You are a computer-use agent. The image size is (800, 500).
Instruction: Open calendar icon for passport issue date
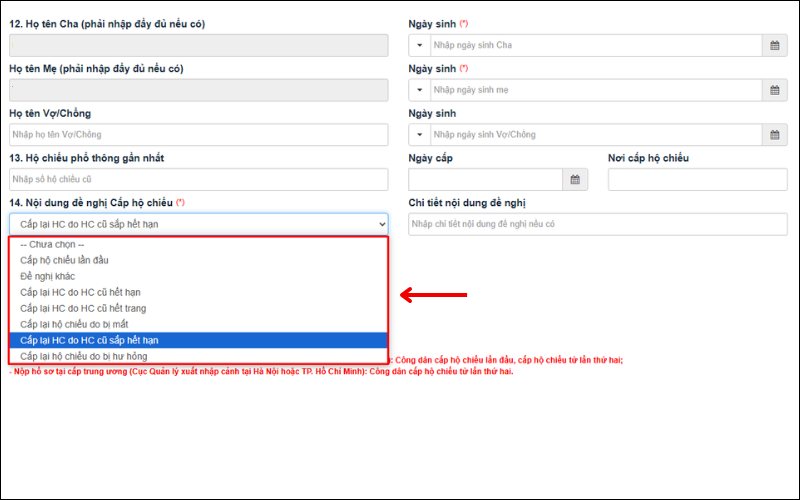tap(575, 180)
